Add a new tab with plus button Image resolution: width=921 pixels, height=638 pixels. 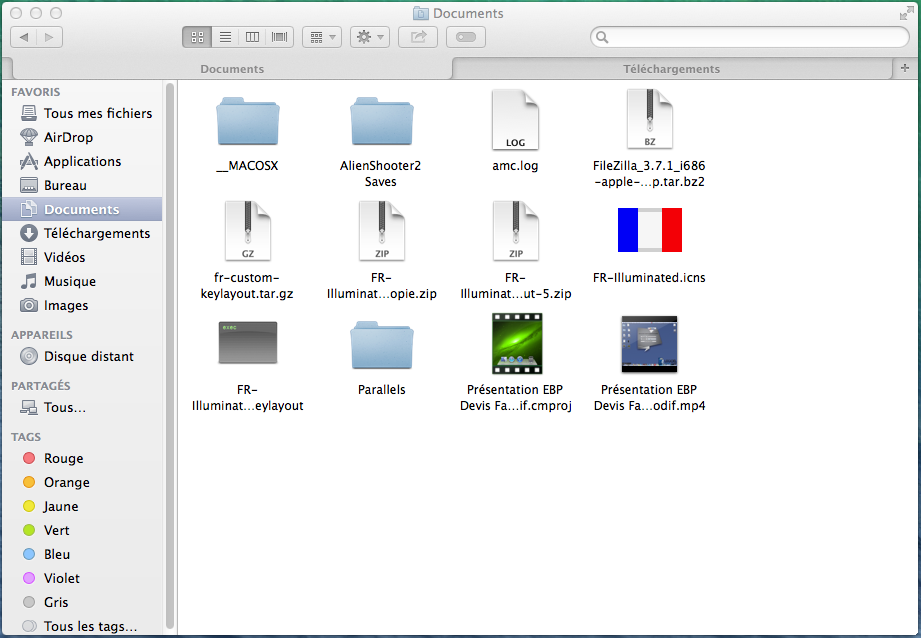[905, 68]
